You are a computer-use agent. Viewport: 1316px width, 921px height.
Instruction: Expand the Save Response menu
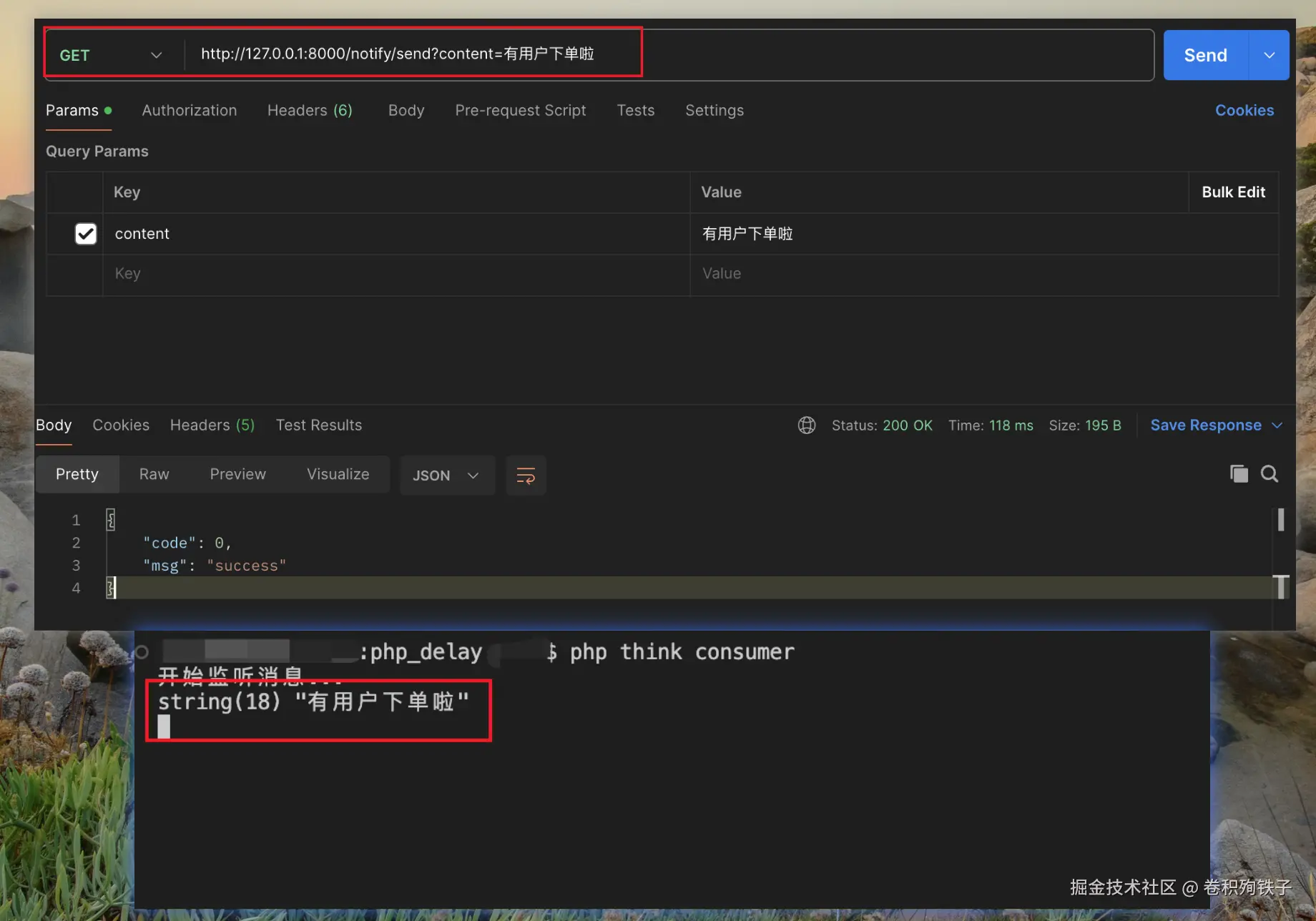[1217, 425]
